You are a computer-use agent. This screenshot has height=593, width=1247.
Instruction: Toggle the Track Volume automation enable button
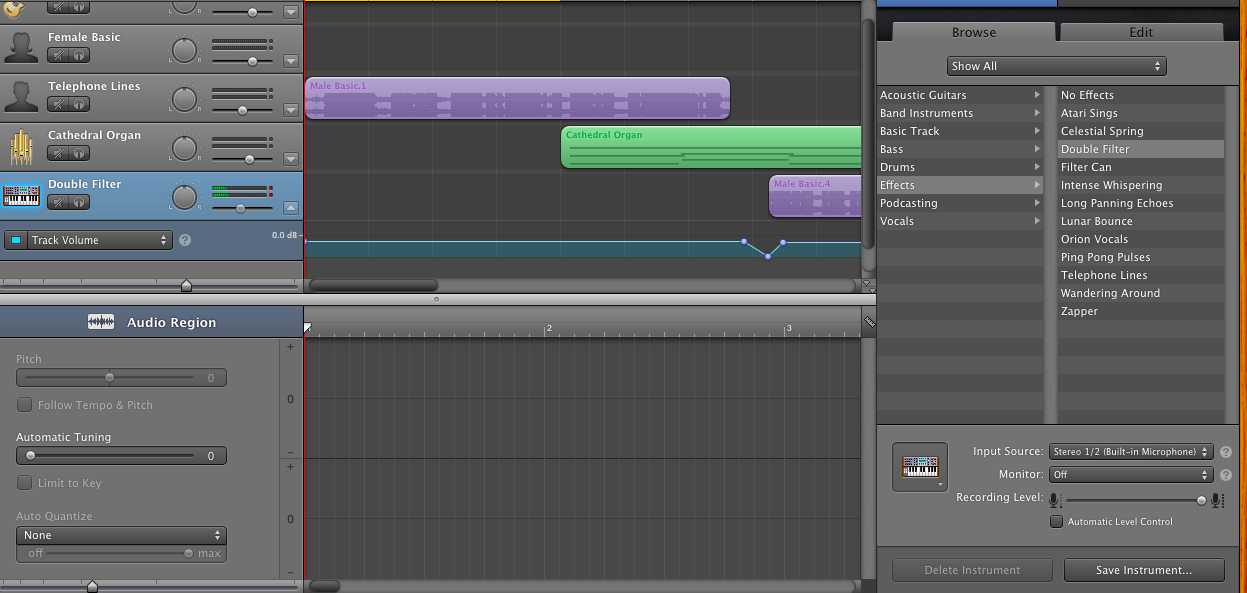(x=16, y=240)
